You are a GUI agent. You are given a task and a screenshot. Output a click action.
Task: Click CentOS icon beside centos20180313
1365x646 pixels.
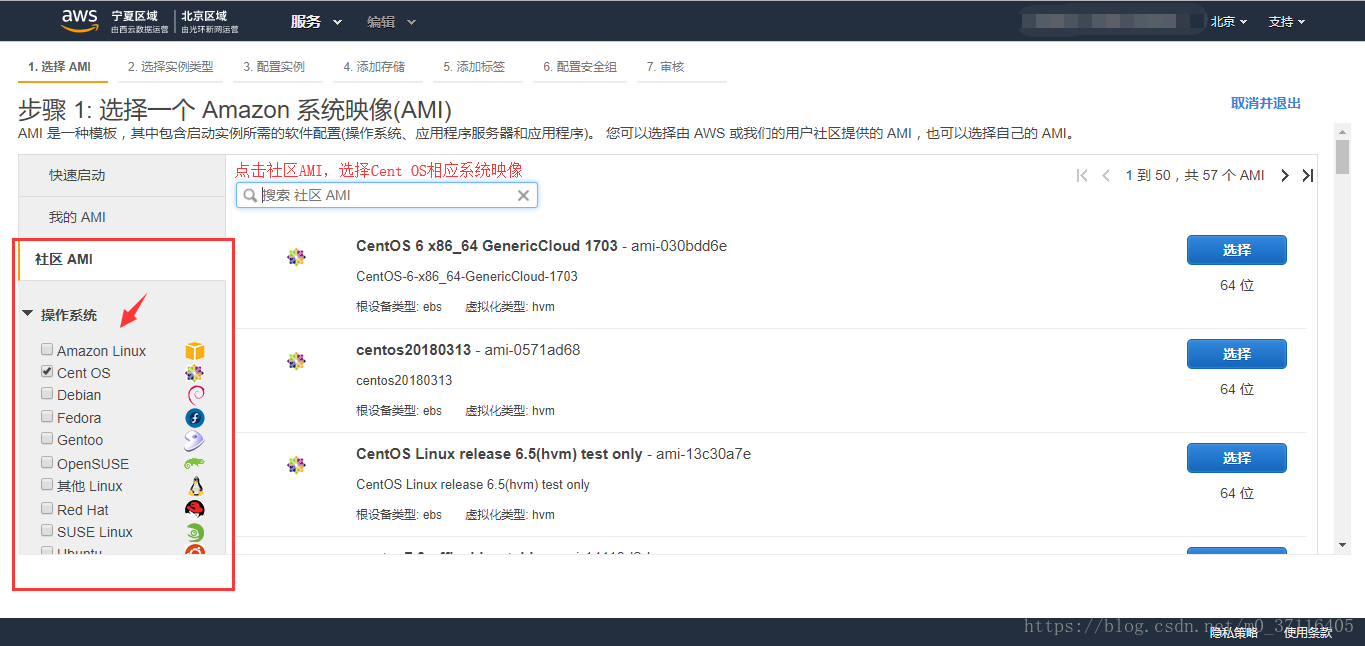point(296,361)
